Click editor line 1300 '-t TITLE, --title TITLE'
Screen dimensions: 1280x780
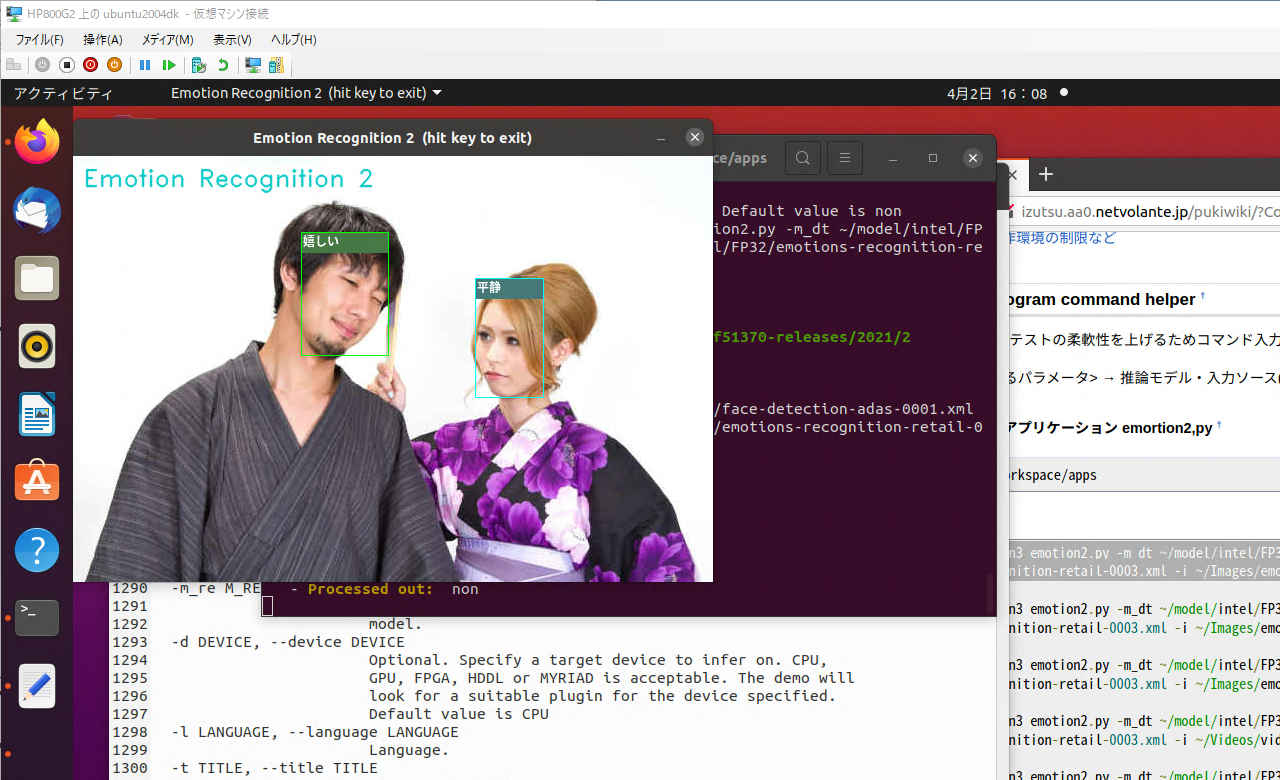pyautogui.click(x=274, y=768)
